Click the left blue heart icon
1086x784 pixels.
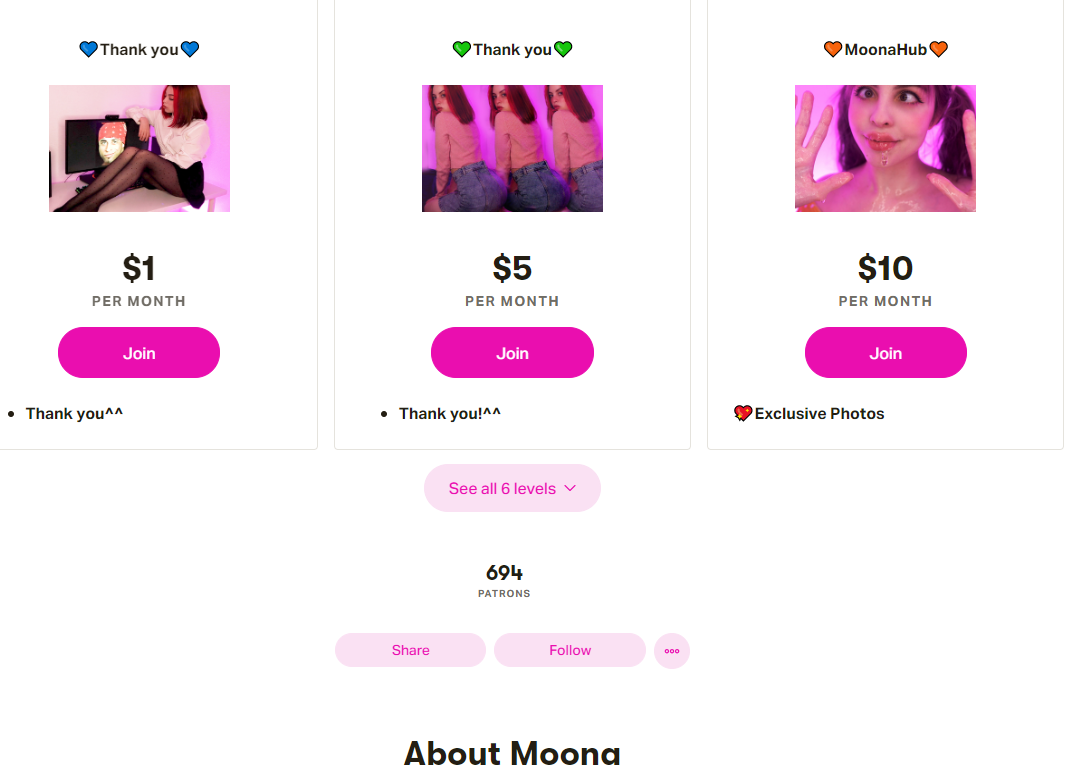click(89, 49)
